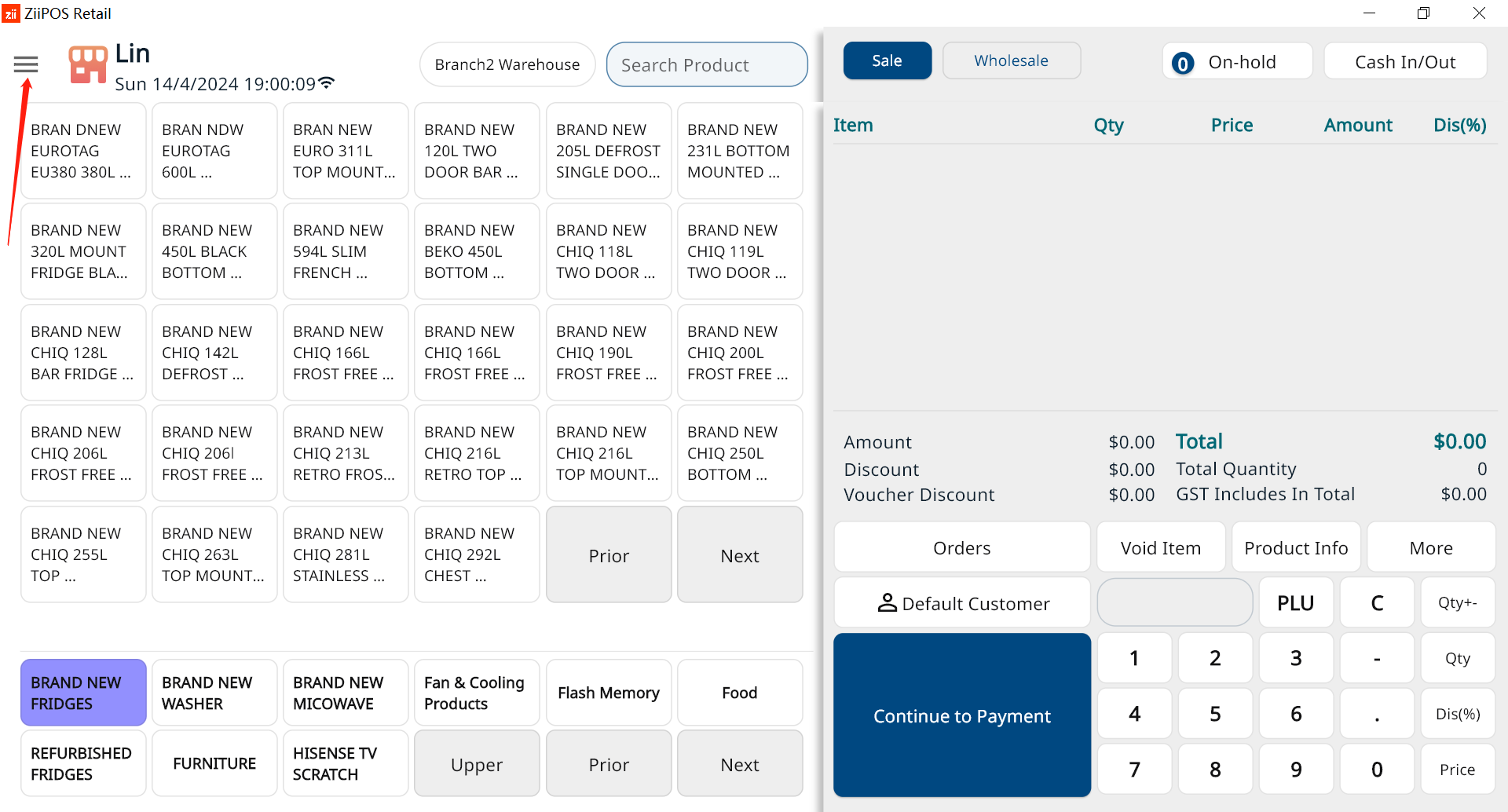The width and height of the screenshot is (1508, 812).
Task: Switch to Wholesale mode
Action: (x=1011, y=60)
